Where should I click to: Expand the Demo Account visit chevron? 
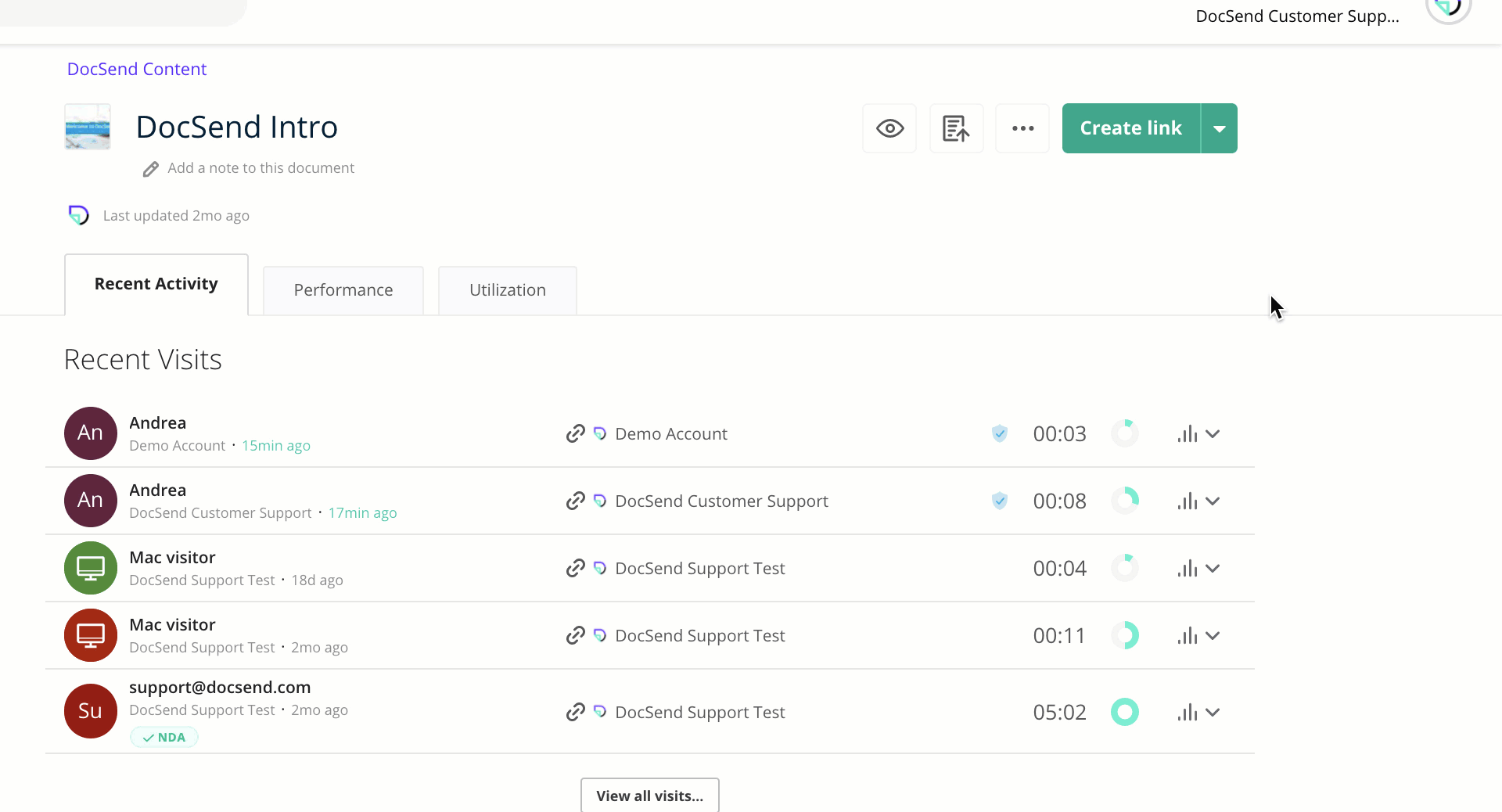pos(1213,434)
